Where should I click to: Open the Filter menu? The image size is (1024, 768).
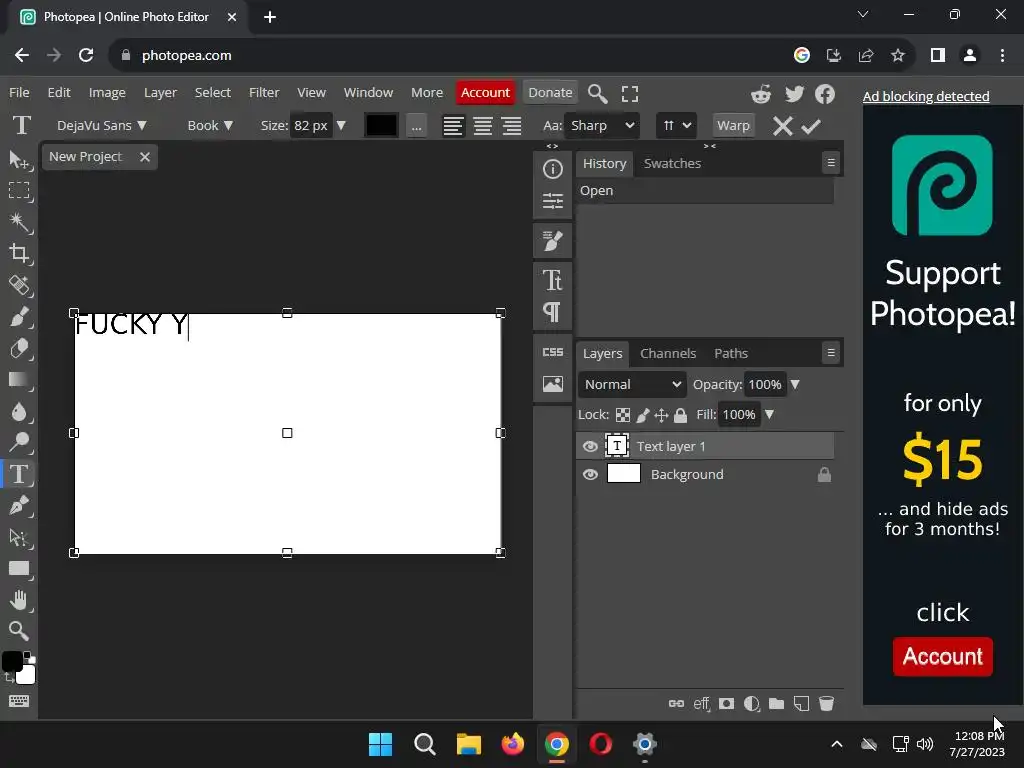tap(264, 93)
